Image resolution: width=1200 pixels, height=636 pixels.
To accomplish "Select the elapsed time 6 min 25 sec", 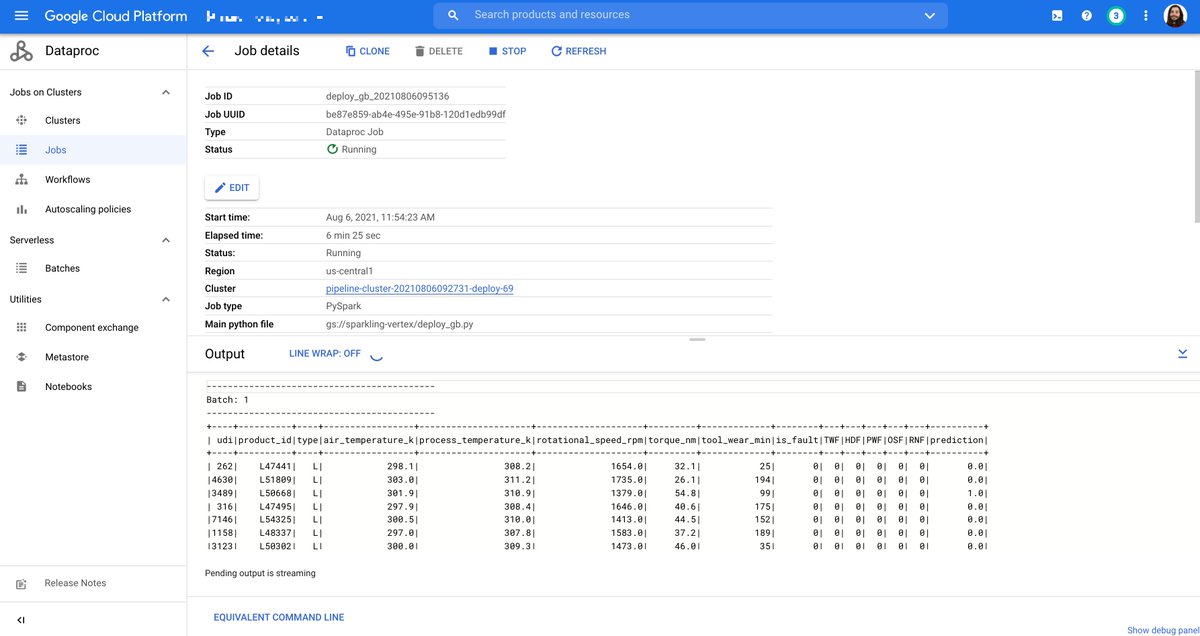I will pos(353,236).
